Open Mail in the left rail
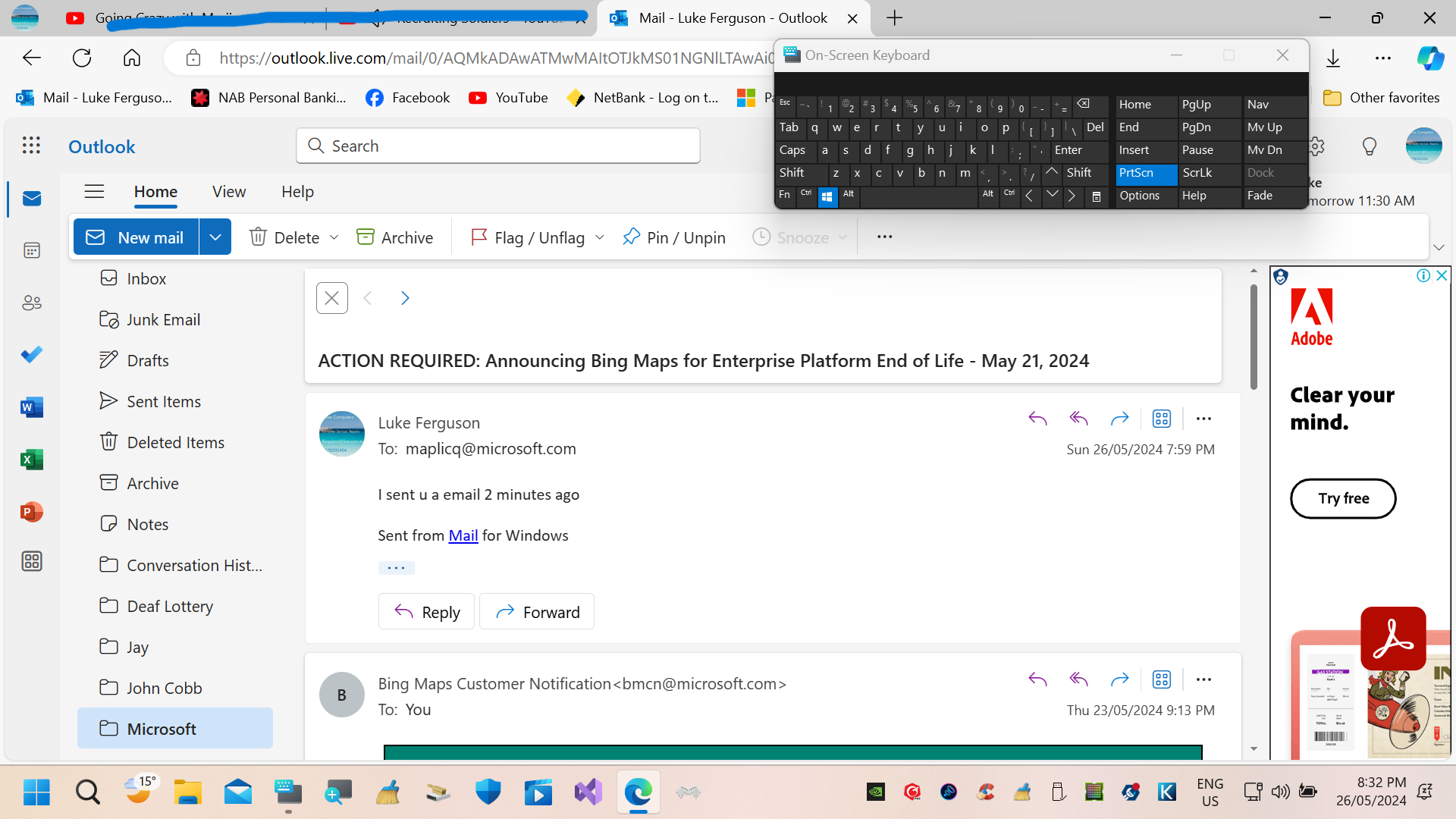The image size is (1456, 819). pyautogui.click(x=32, y=199)
